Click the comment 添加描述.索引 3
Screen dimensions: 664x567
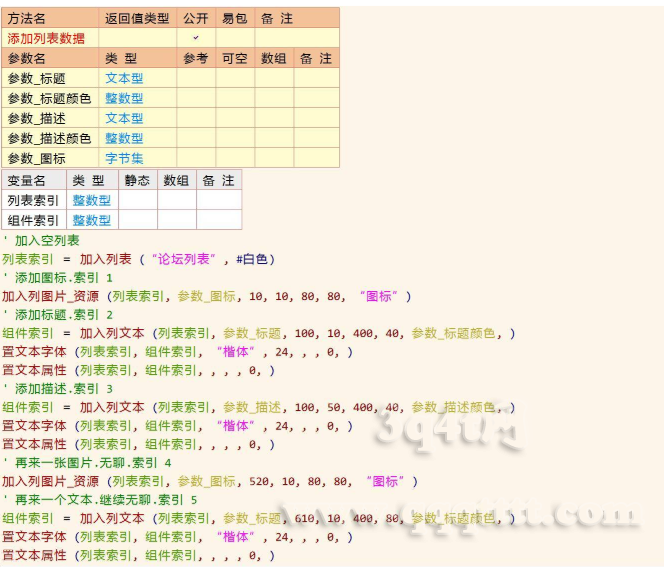(x=58, y=389)
